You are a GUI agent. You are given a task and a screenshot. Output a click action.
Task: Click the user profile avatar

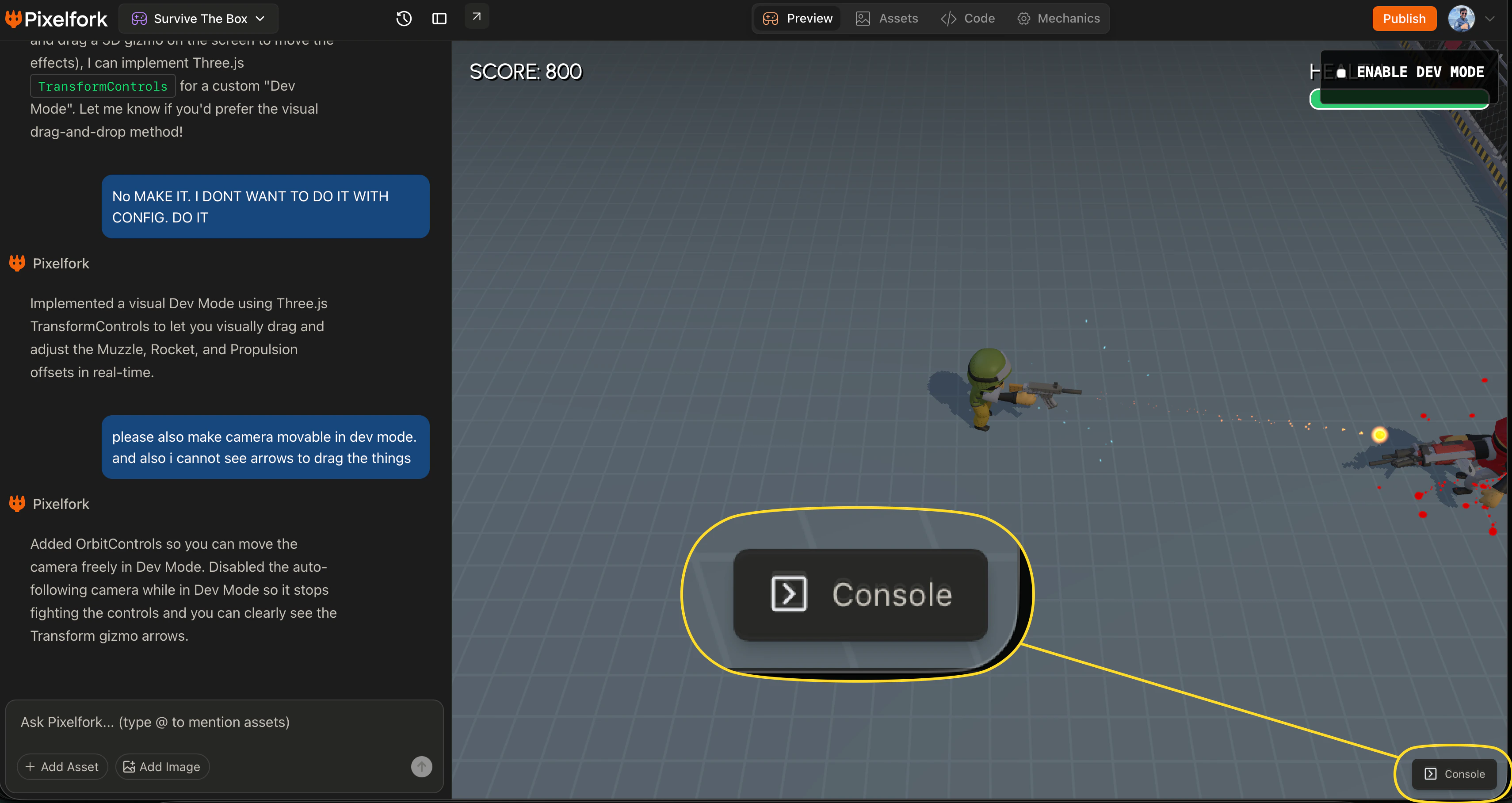tap(1461, 18)
